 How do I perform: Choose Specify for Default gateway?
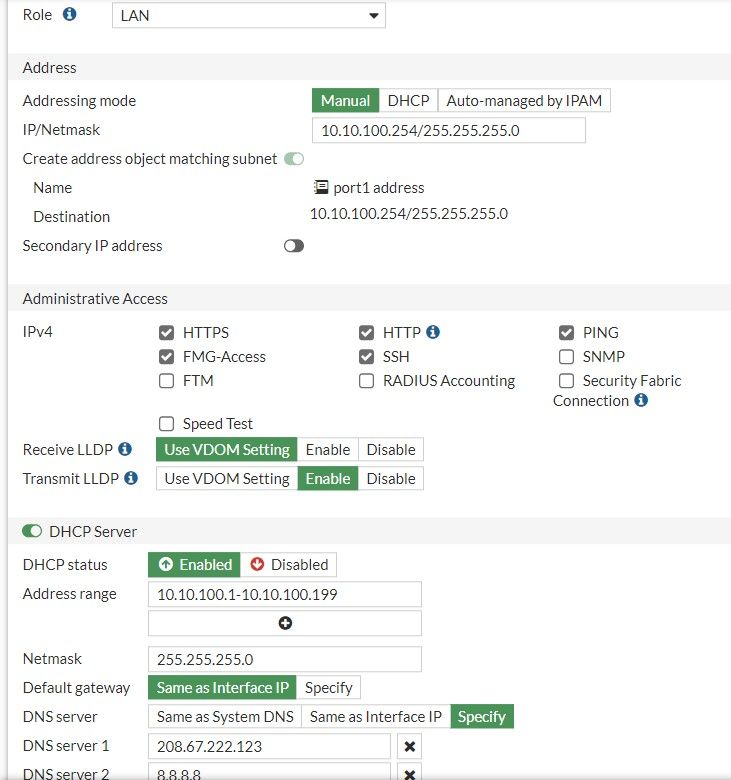coord(328,688)
